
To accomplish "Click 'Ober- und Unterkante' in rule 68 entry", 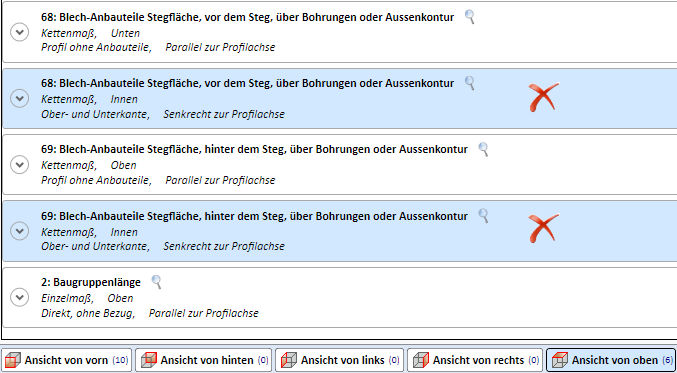I will tap(95, 114).
